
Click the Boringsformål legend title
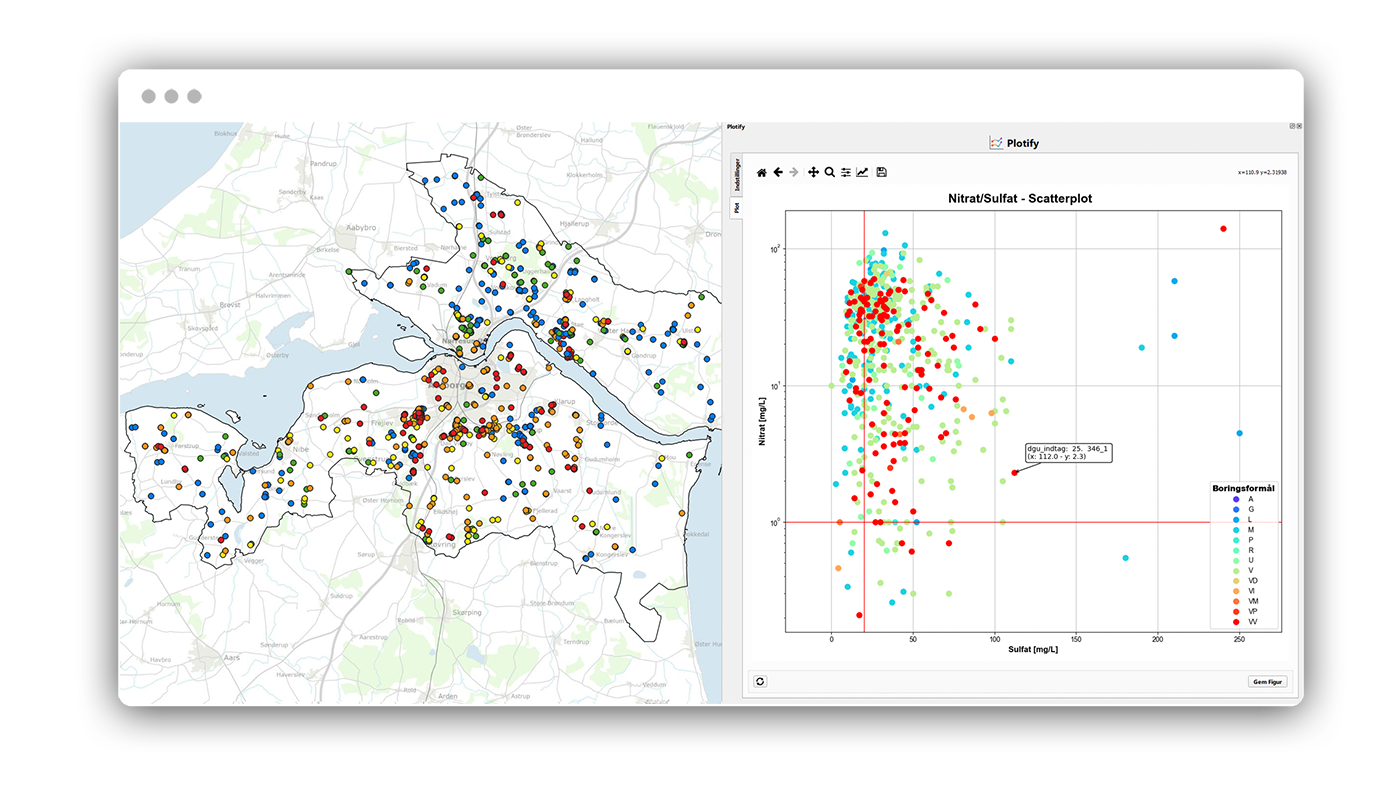coord(1242,488)
